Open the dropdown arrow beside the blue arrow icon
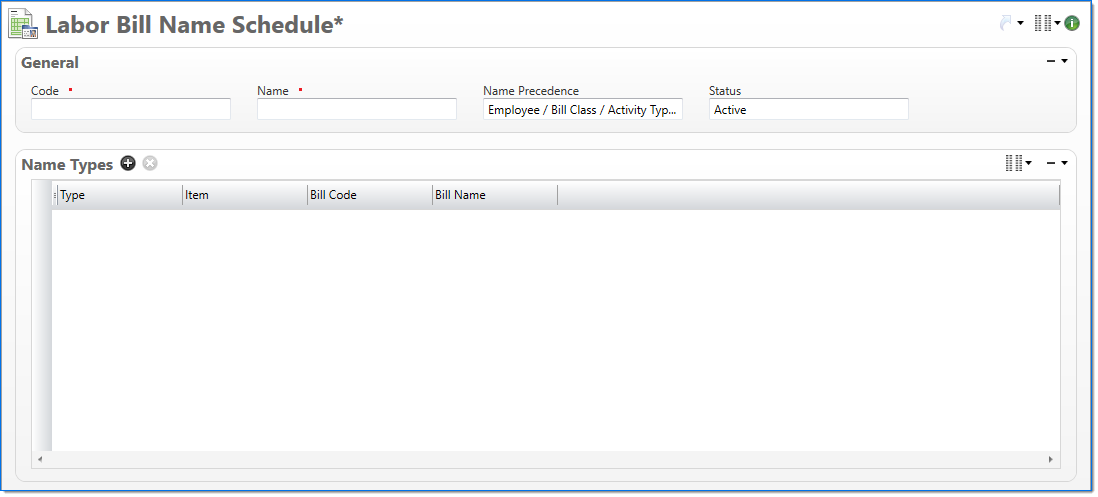 (1020, 23)
